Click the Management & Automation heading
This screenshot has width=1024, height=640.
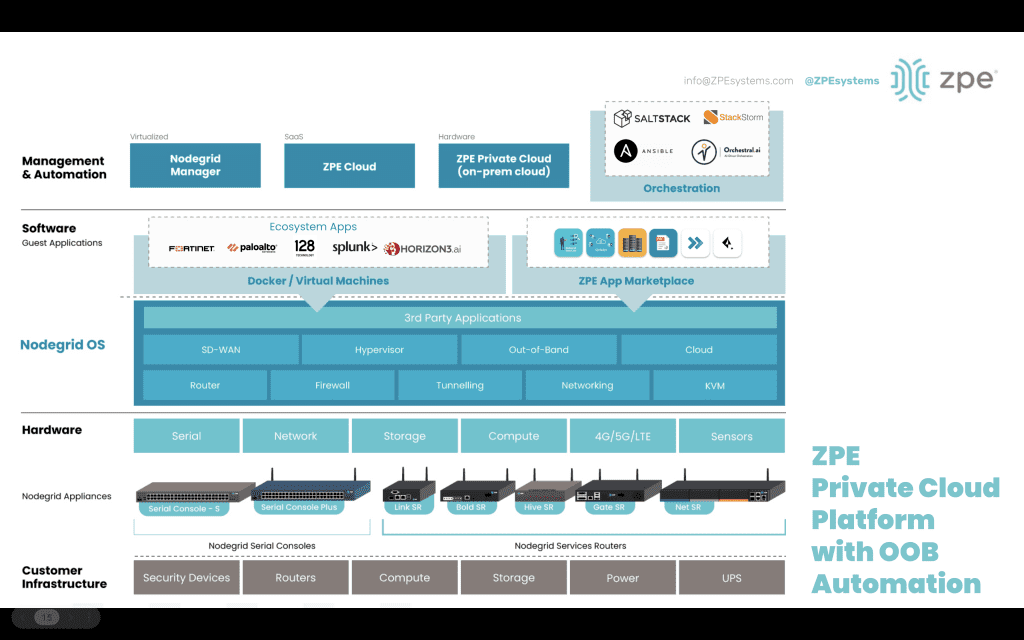(x=64, y=168)
